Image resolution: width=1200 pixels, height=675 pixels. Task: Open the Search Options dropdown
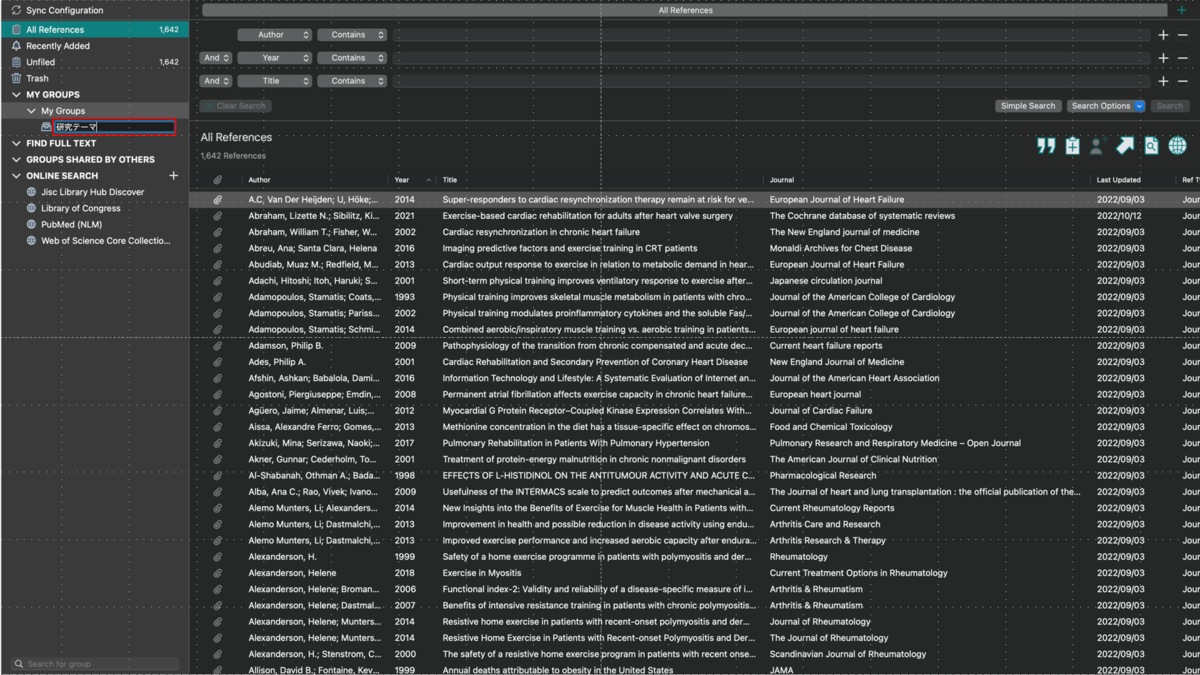(1106, 106)
